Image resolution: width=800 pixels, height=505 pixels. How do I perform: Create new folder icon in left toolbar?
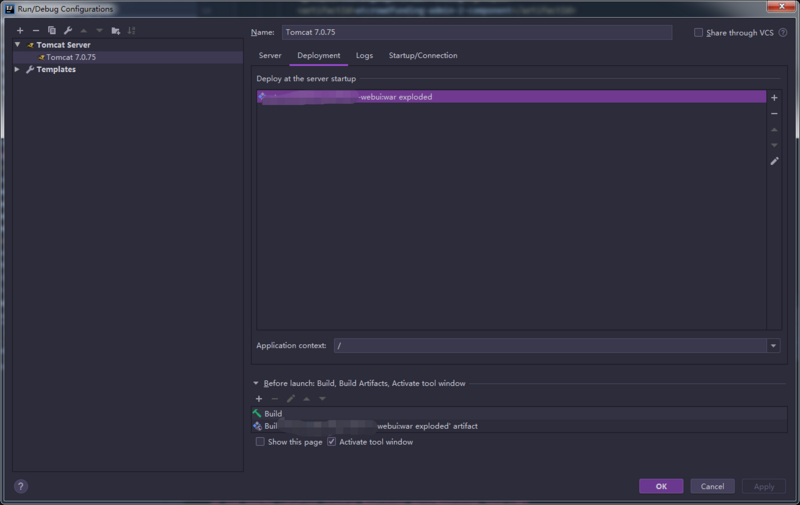(116, 31)
